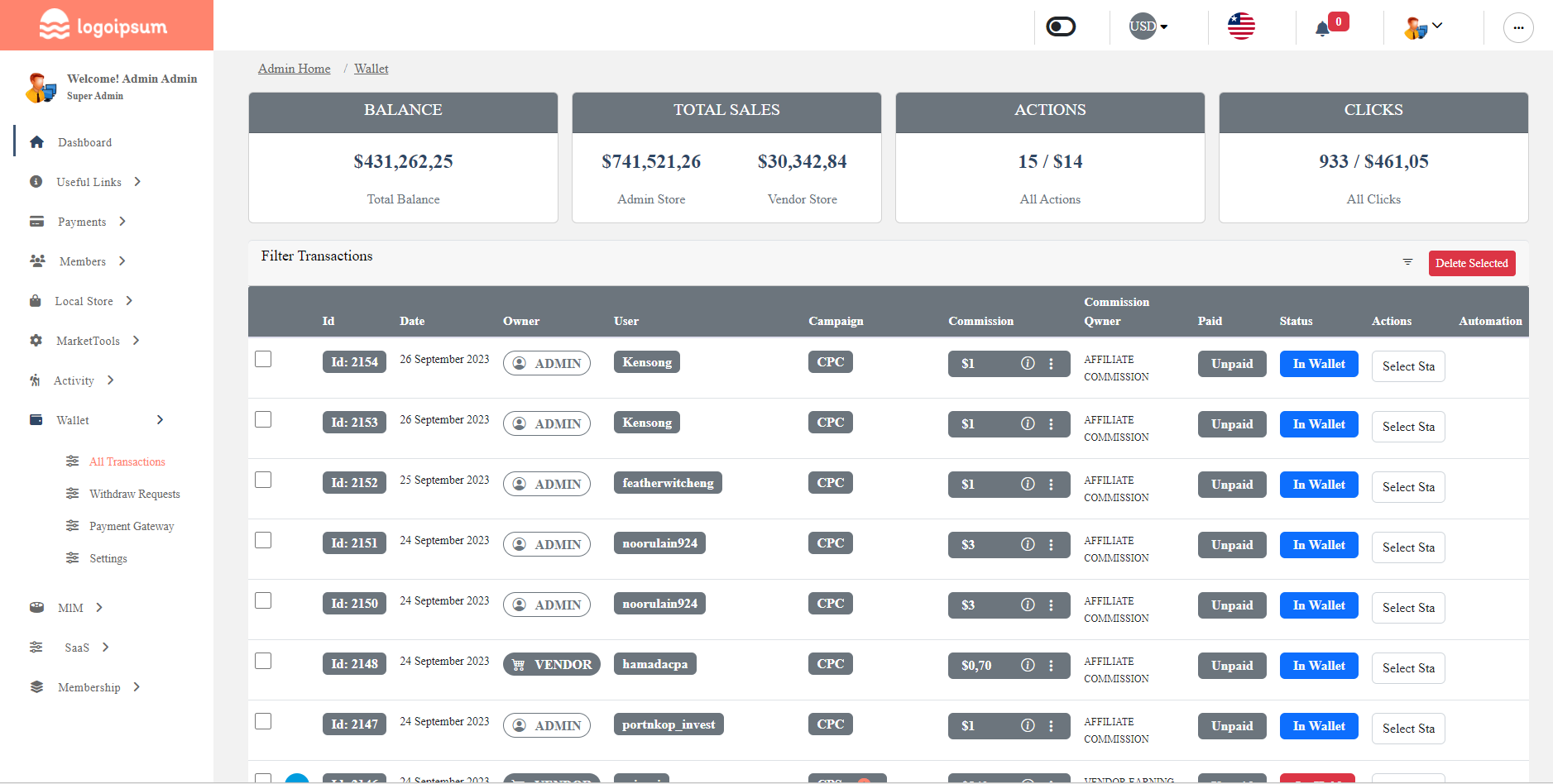
Task: Open the USD currency dropdown
Action: point(1148,26)
